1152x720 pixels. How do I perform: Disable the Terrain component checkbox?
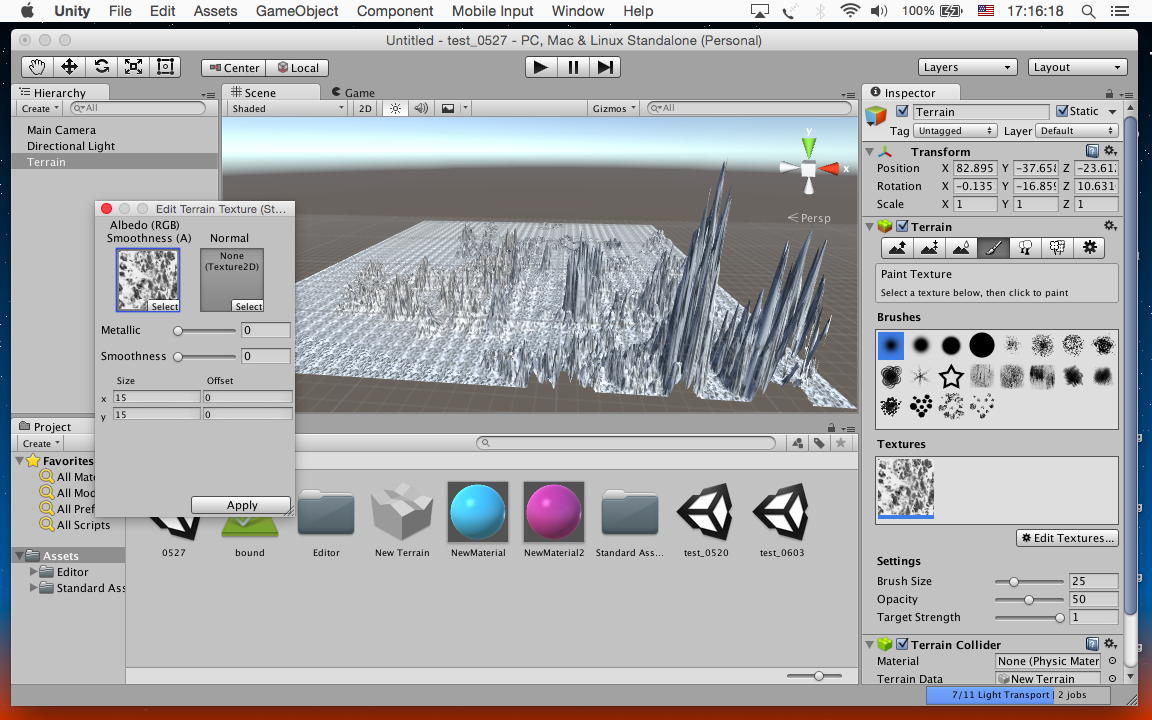tap(902, 227)
